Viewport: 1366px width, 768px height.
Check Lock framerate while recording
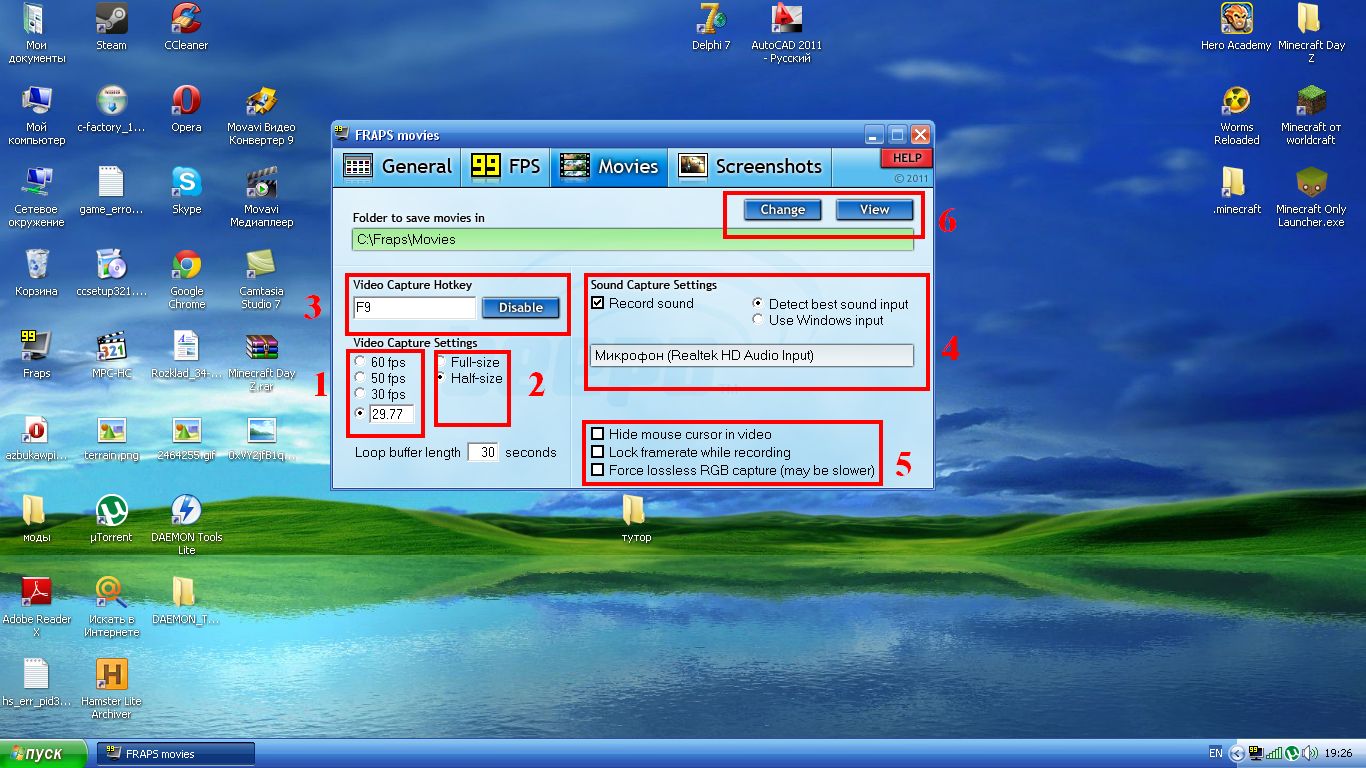coord(598,452)
